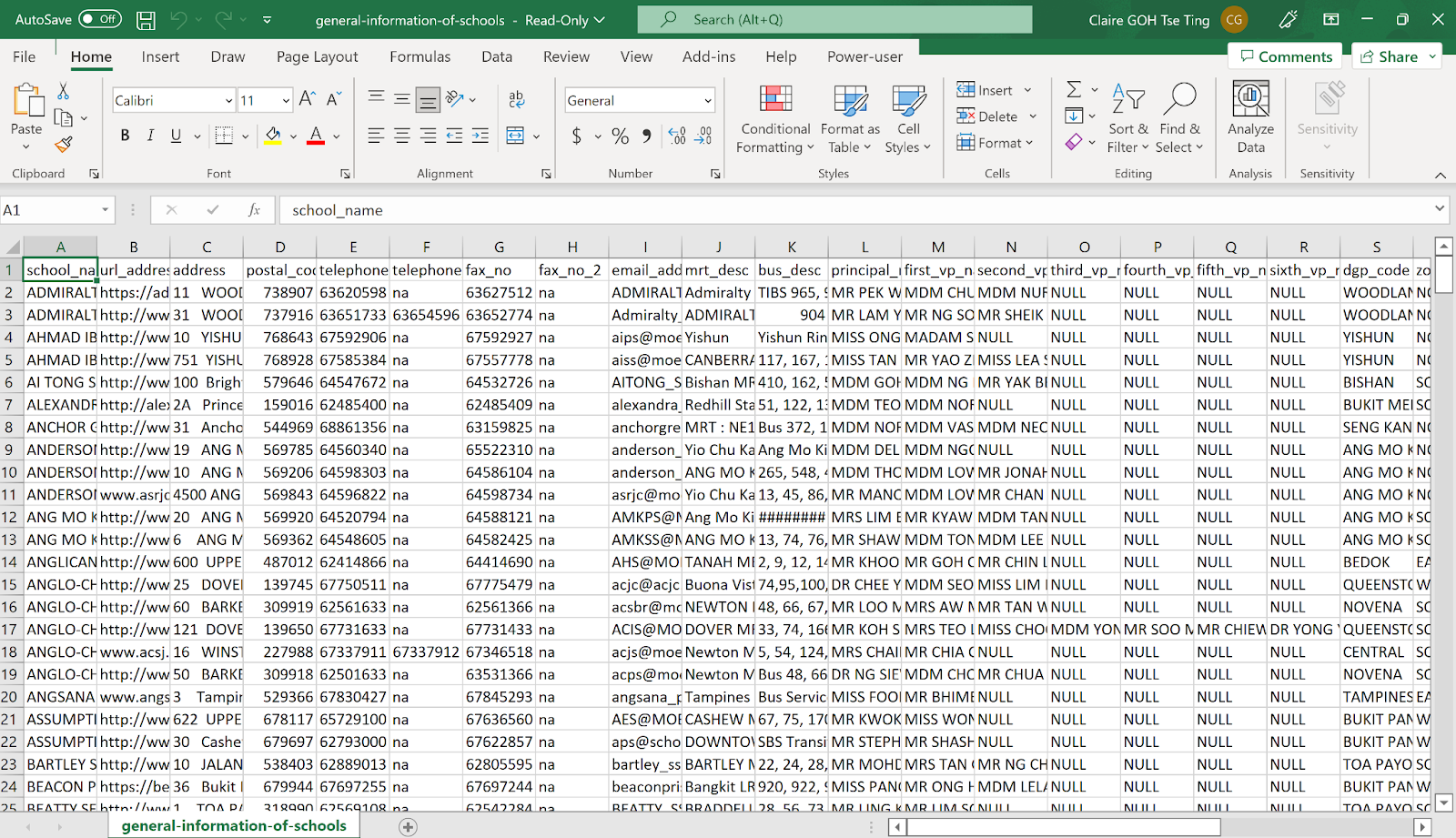Click the Cut scissors icon
Viewport: 1456px width, 838px height.
tap(63, 92)
